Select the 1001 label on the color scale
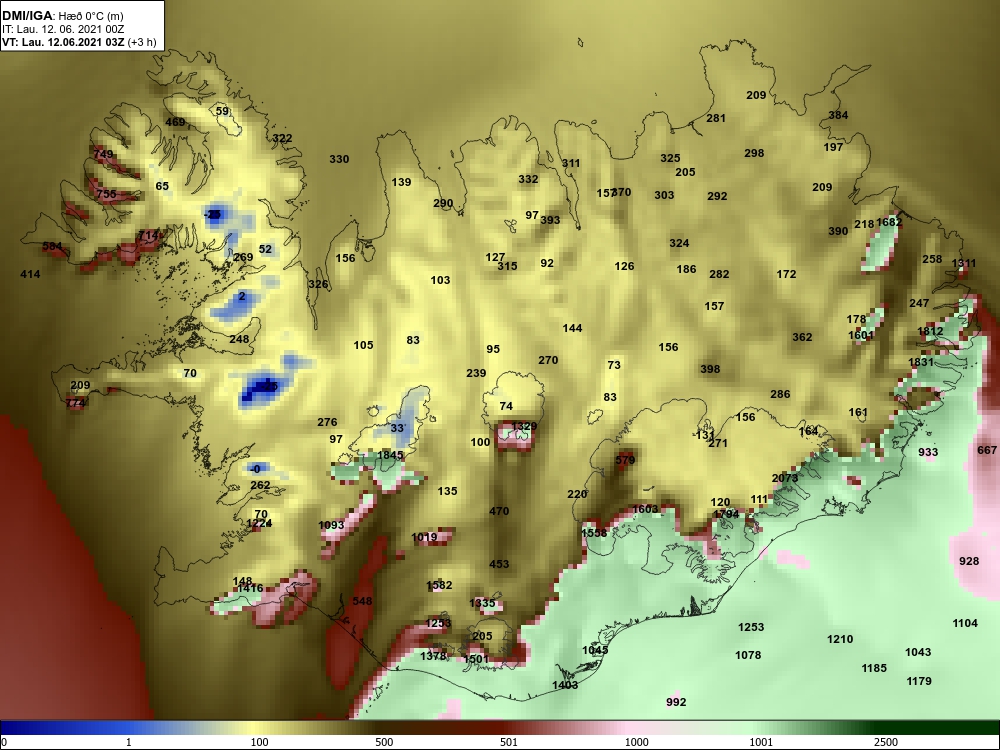 pos(760,742)
